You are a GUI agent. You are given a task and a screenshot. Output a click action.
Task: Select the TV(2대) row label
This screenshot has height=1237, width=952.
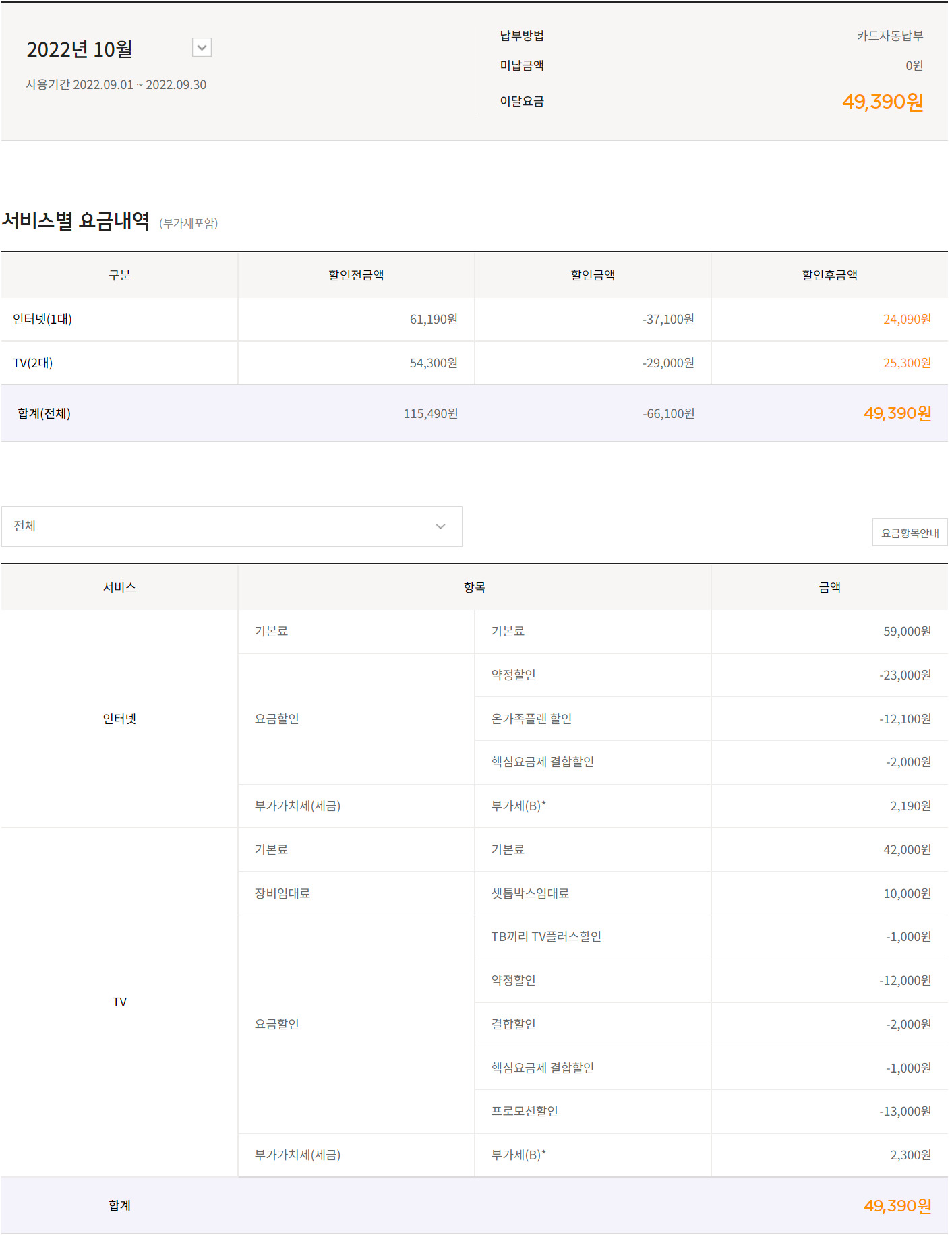[x=33, y=363]
